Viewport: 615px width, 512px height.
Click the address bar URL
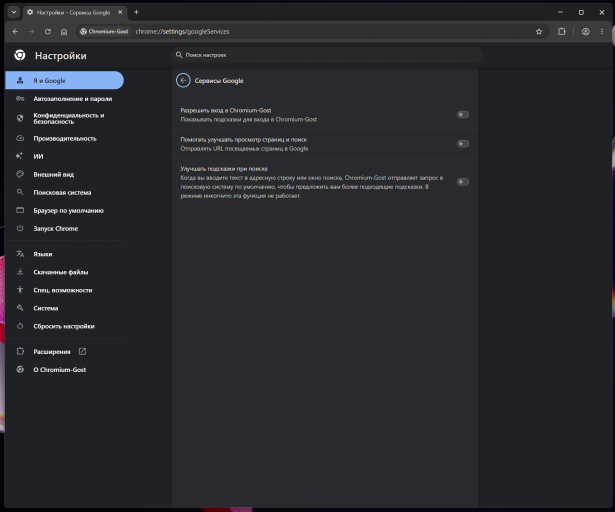tap(182, 31)
